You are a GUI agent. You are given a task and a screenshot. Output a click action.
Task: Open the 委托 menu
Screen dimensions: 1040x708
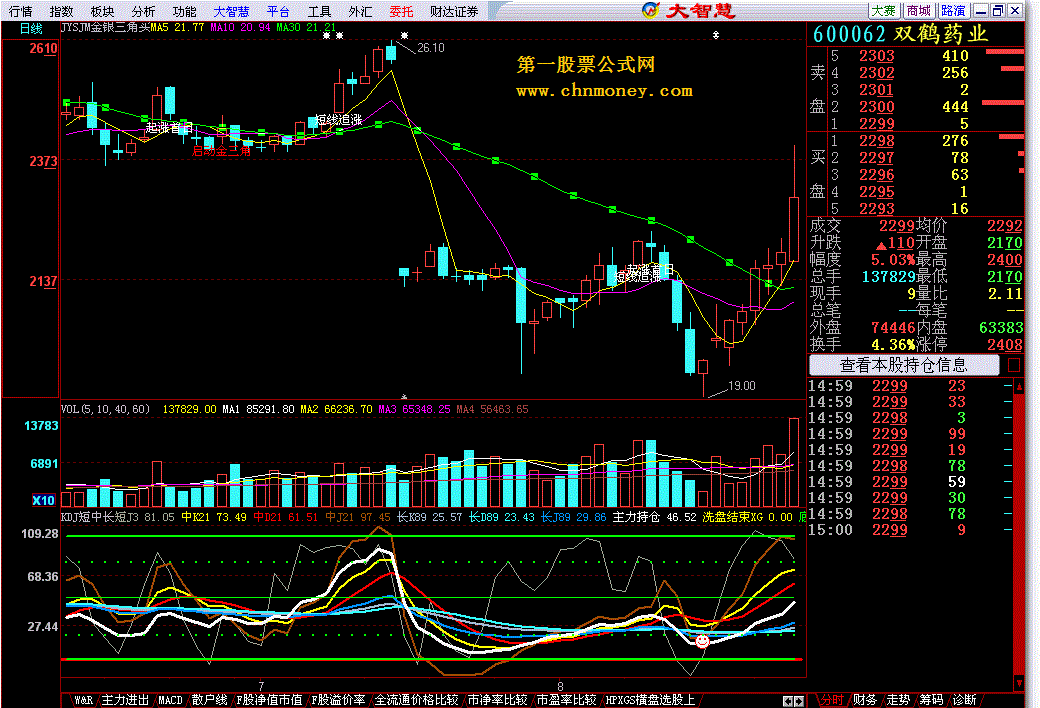click(401, 11)
